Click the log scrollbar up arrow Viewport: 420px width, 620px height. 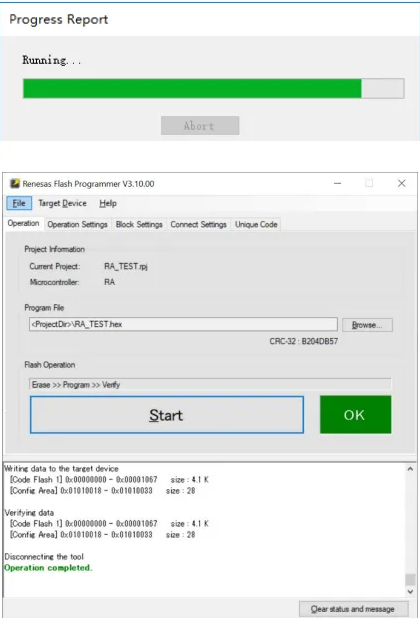(x=410, y=469)
